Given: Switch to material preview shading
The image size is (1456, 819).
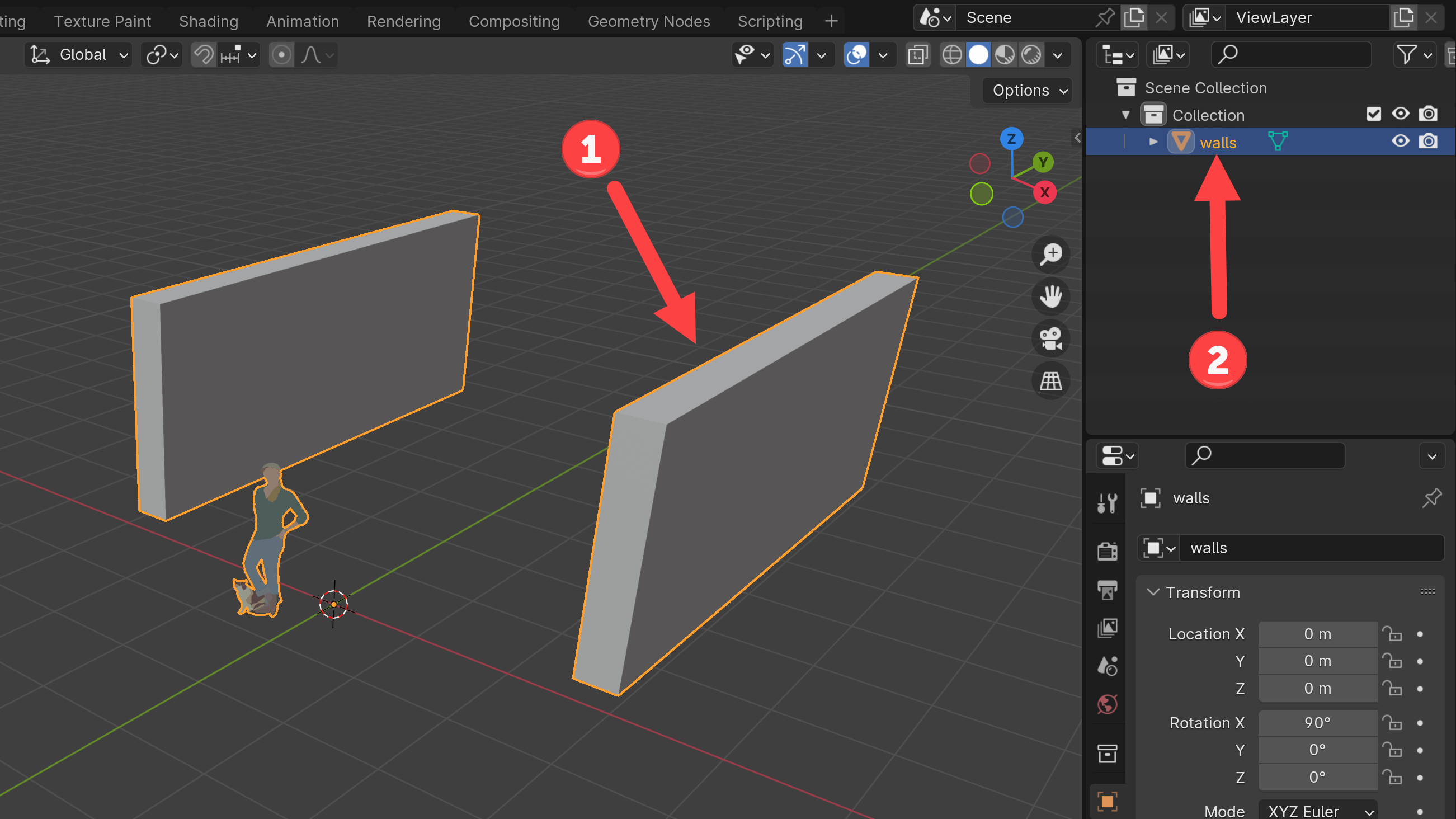Looking at the screenshot, I should click(1005, 55).
